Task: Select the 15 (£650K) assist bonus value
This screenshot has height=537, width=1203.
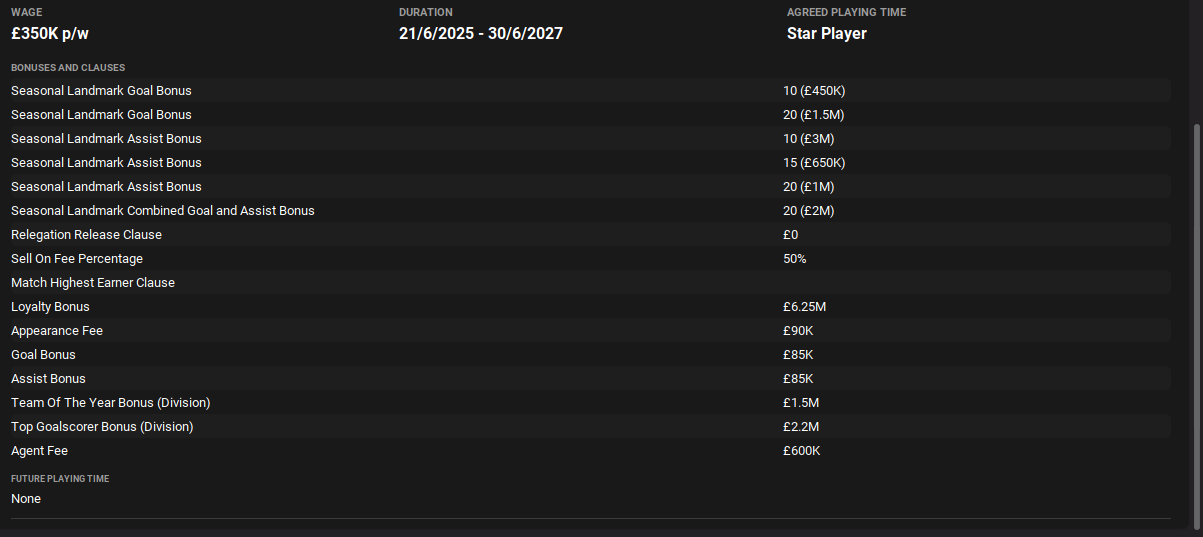Action: tap(814, 163)
